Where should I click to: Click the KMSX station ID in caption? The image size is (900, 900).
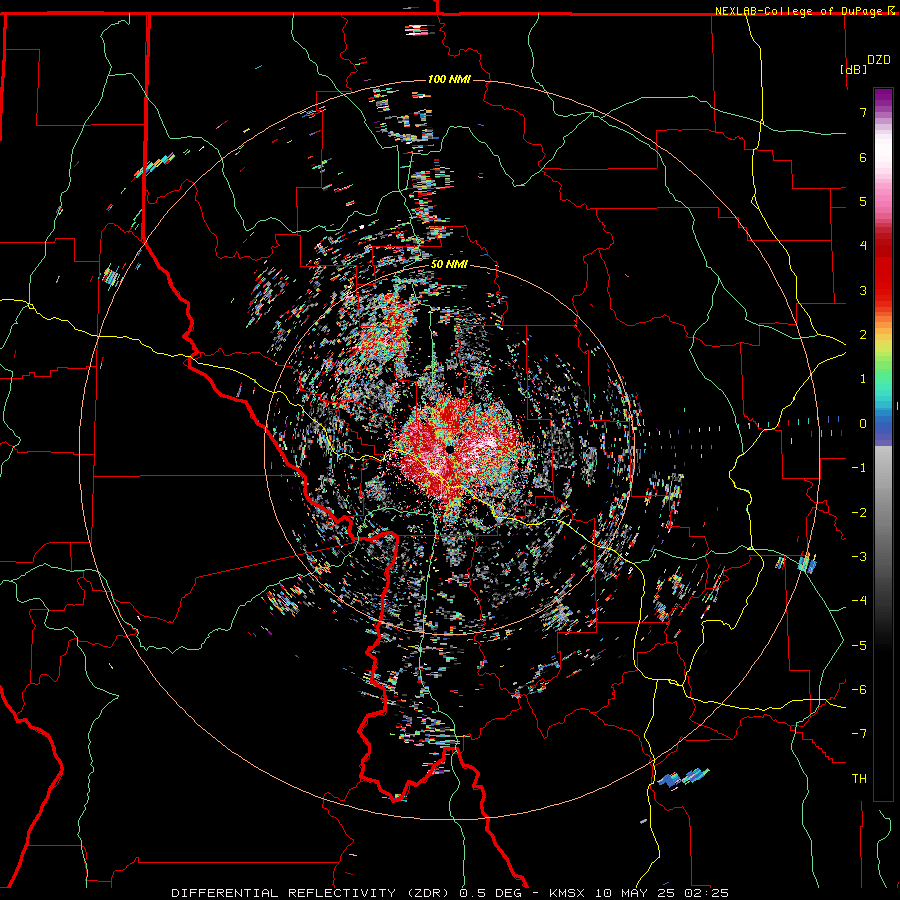[x=569, y=893]
